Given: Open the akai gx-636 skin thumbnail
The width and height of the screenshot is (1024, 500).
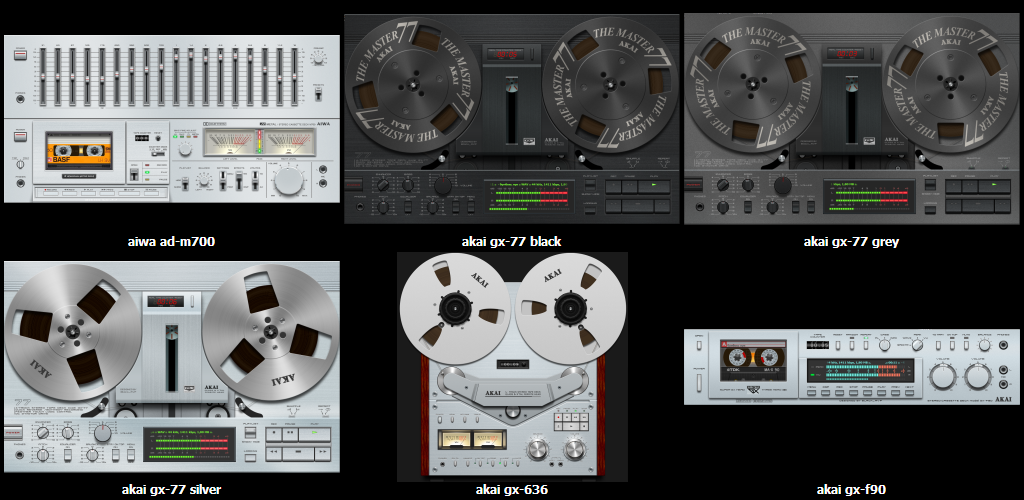Looking at the screenshot, I should tap(513, 367).
